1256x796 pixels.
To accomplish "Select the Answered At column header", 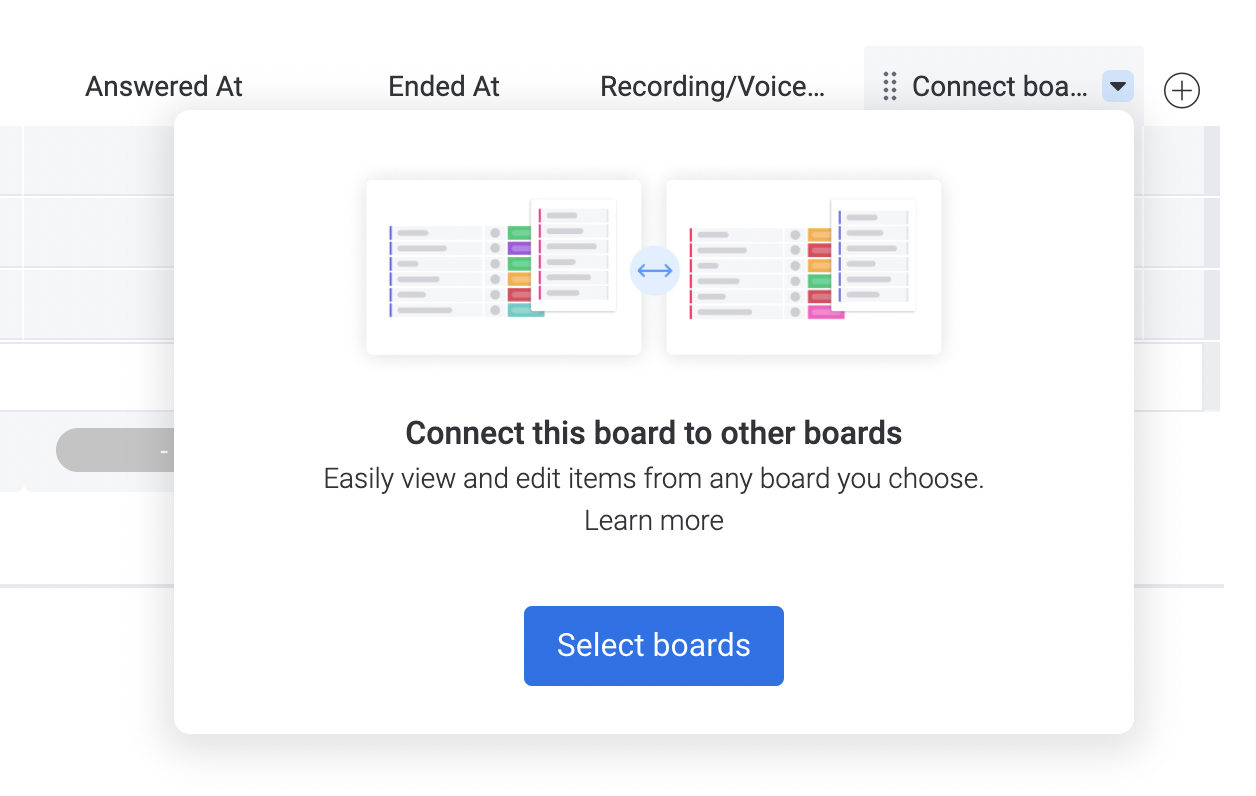I will pos(164,87).
